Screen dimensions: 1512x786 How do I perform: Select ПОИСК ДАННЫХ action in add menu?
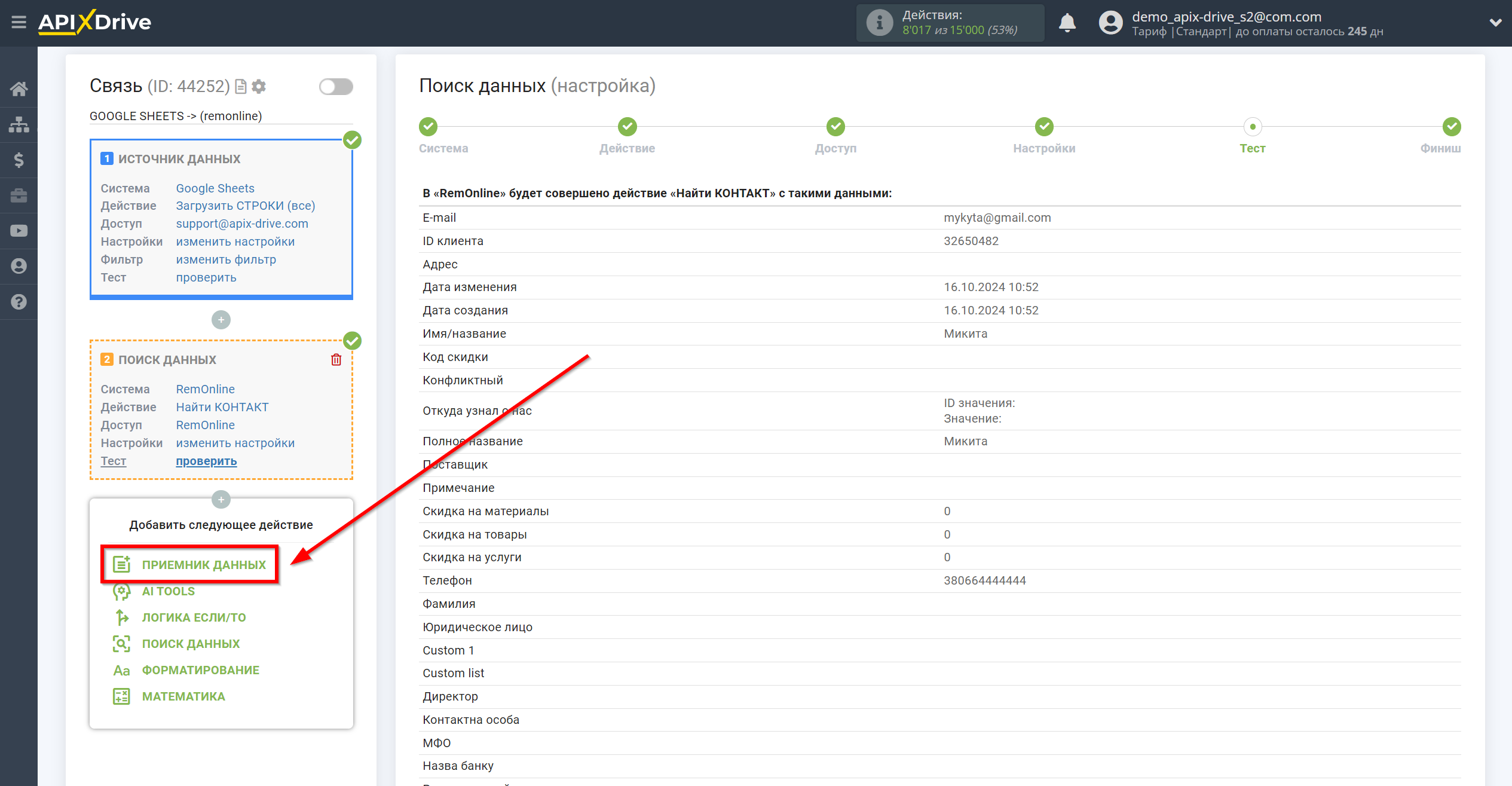(191, 644)
